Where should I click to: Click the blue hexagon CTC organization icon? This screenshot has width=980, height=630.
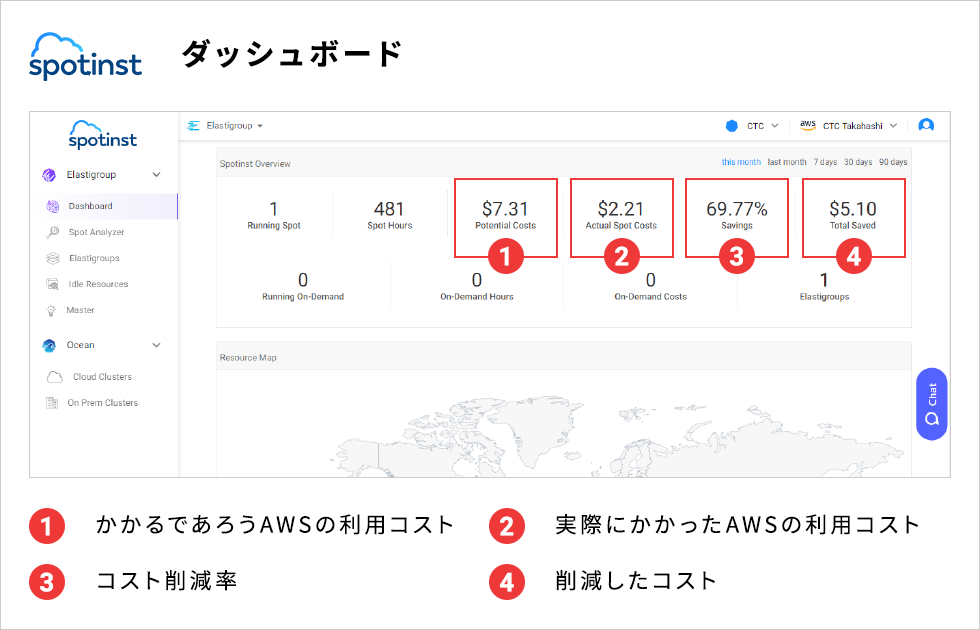pyautogui.click(x=732, y=126)
